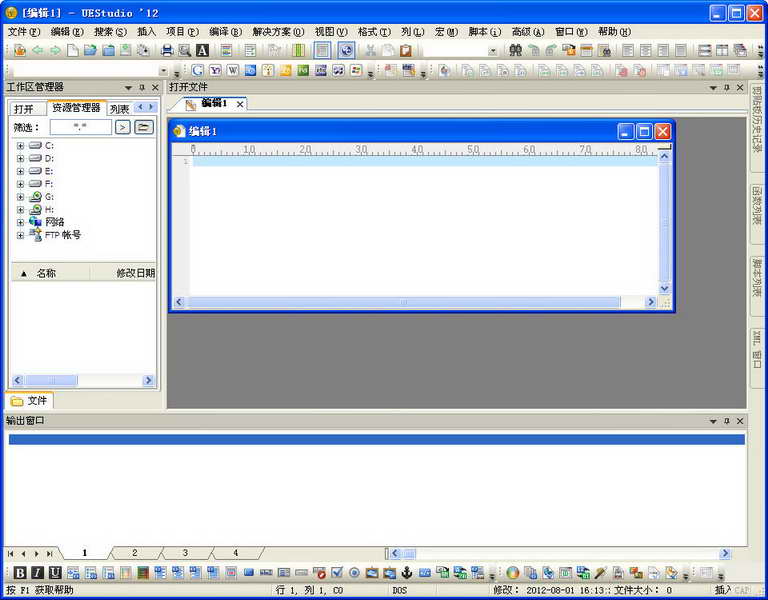Open Print Preview with magnifier icon
This screenshot has width=768, height=600.
tap(185, 50)
